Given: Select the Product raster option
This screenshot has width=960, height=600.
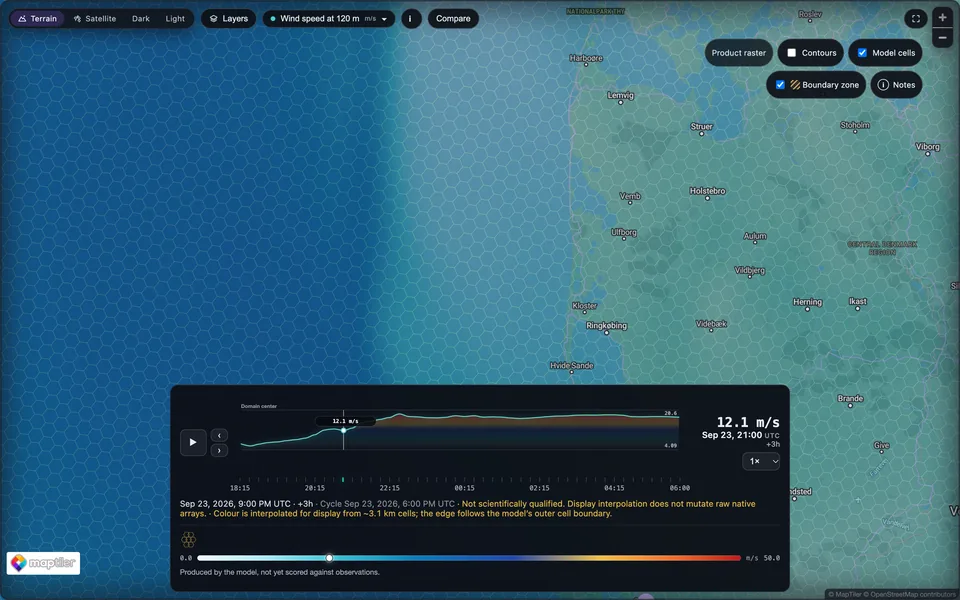Looking at the screenshot, I should coord(738,53).
